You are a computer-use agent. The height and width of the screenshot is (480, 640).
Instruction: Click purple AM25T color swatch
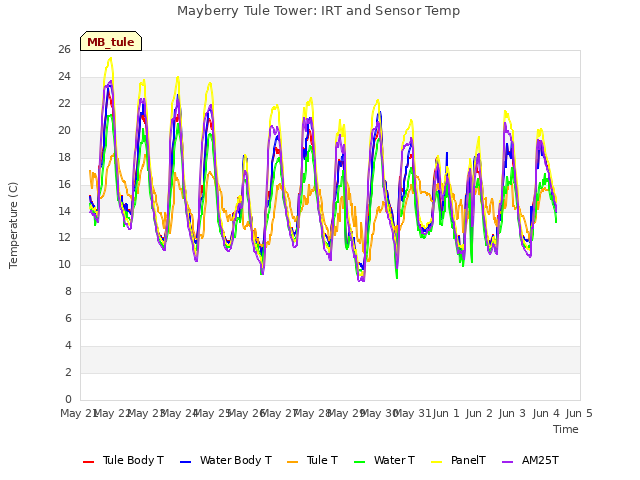[507, 462]
